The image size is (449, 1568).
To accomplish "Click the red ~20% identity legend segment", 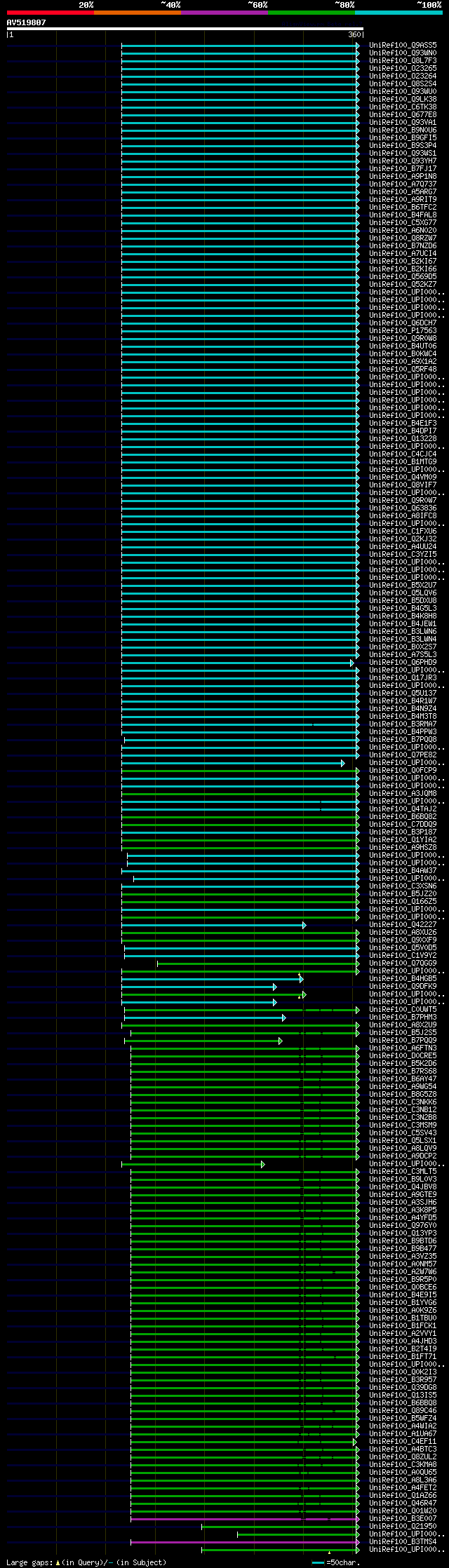I will [51, 13].
